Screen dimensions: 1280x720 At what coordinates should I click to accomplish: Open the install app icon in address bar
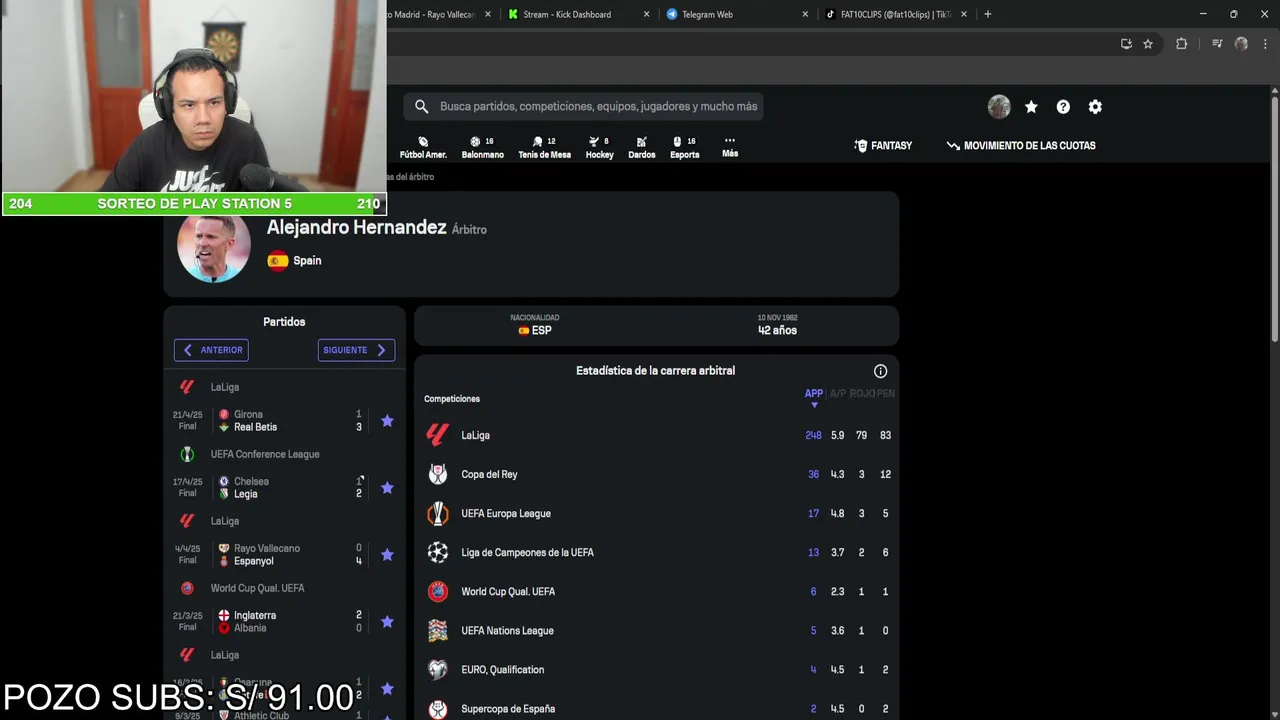coord(1126,44)
